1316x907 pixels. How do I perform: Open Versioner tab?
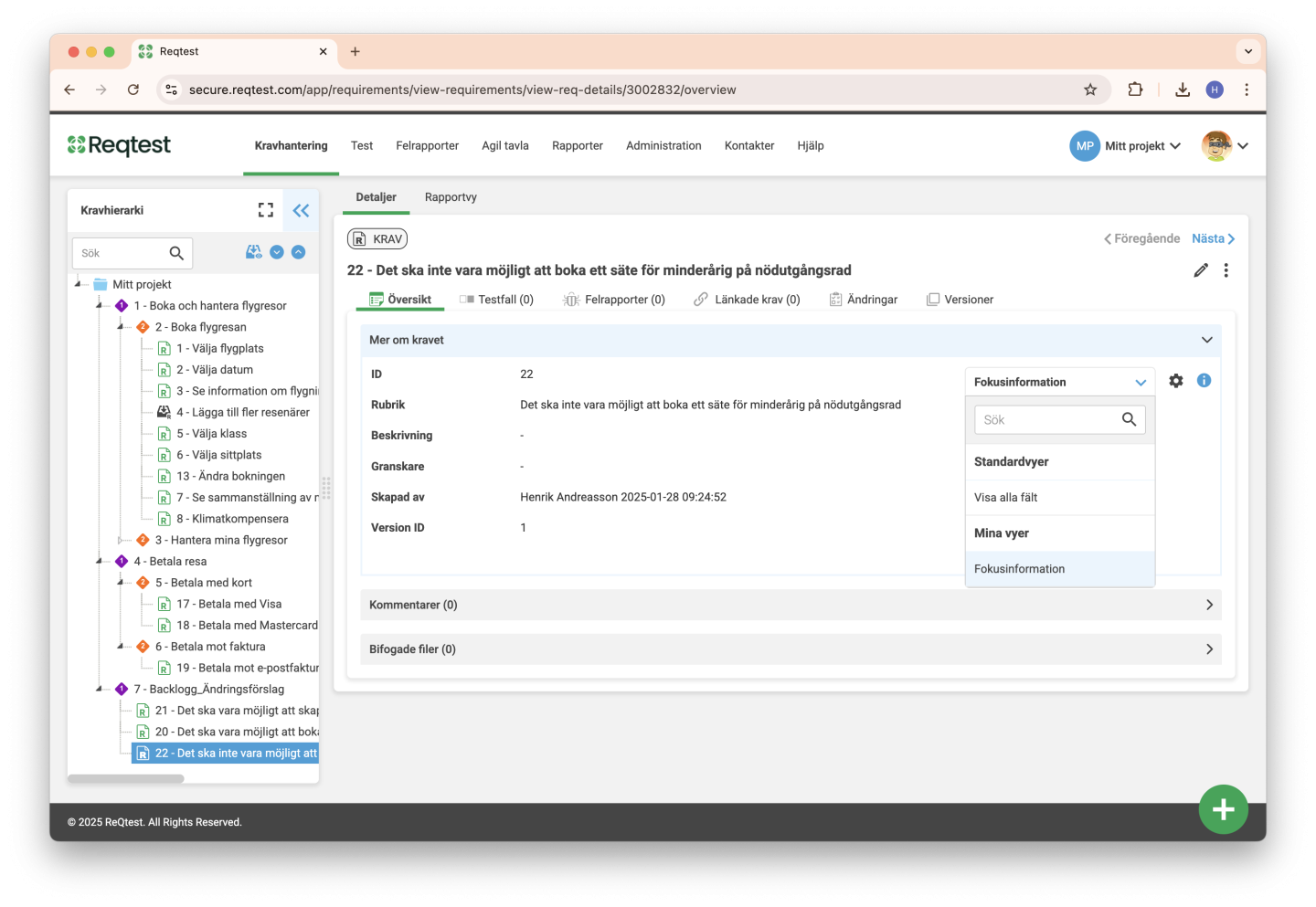(x=960, y=300)
